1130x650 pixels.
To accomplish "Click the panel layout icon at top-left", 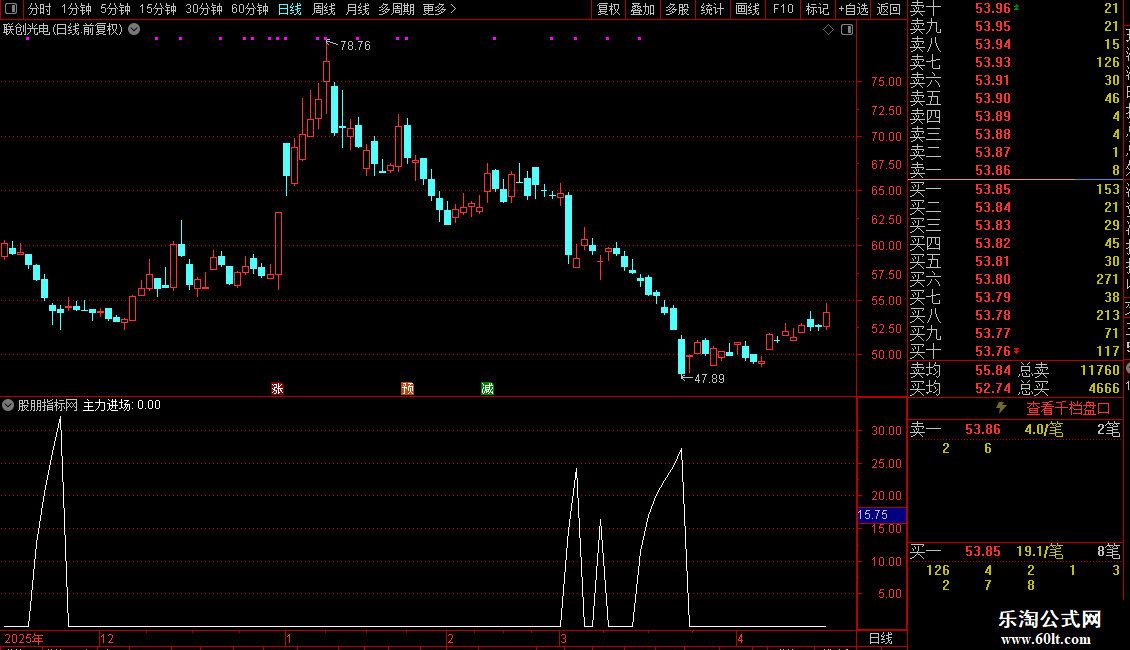I will pyautogui.click(x=11, y=9).
